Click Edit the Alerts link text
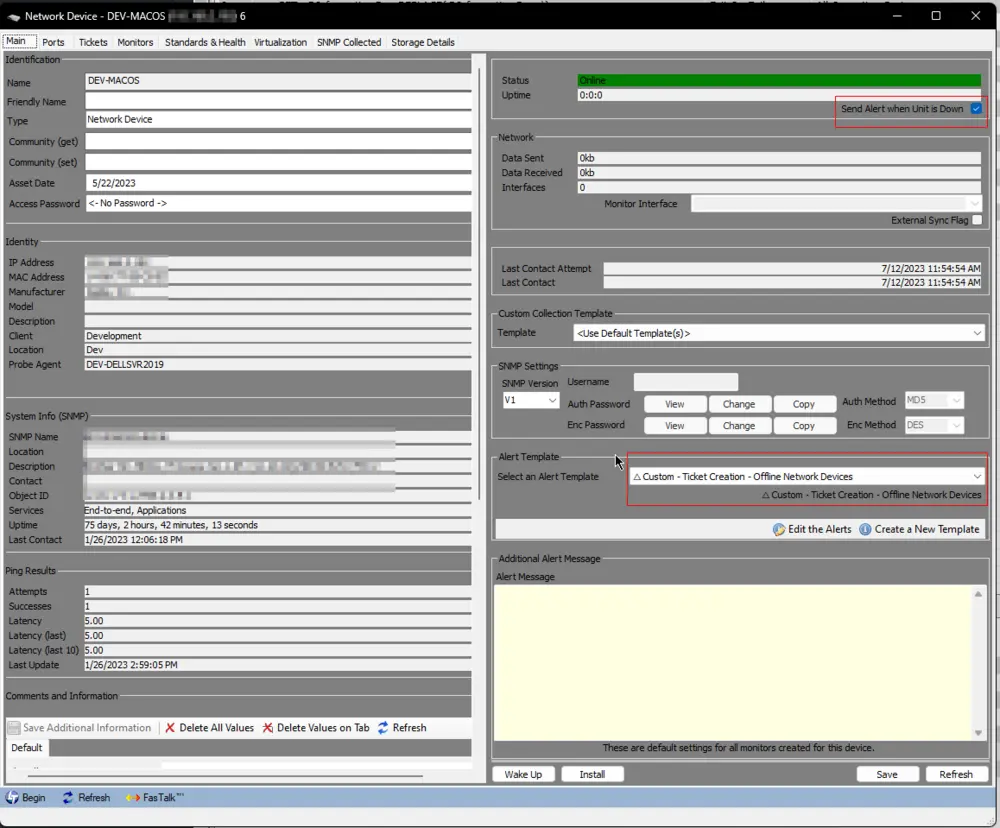Image resolution: width=1000 pixels, height=828 pixels. coord(820,529)
